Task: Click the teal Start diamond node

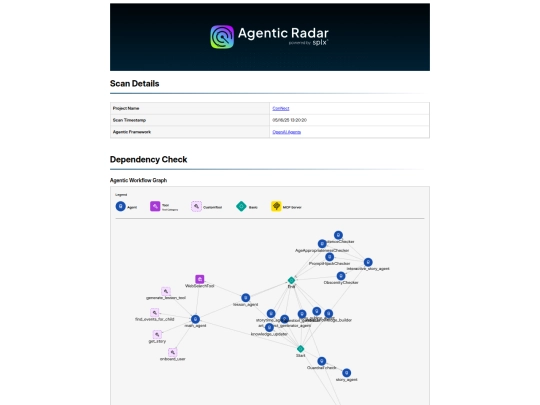Action: (x=300, y=349)
